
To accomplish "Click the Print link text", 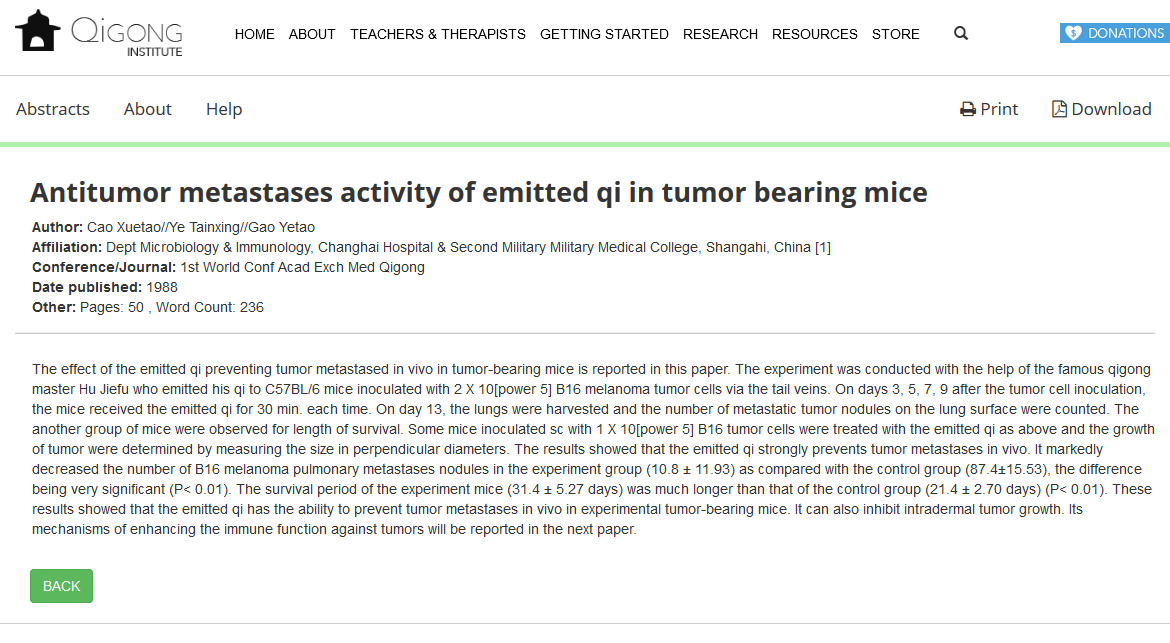I will (x=999, y=109).
